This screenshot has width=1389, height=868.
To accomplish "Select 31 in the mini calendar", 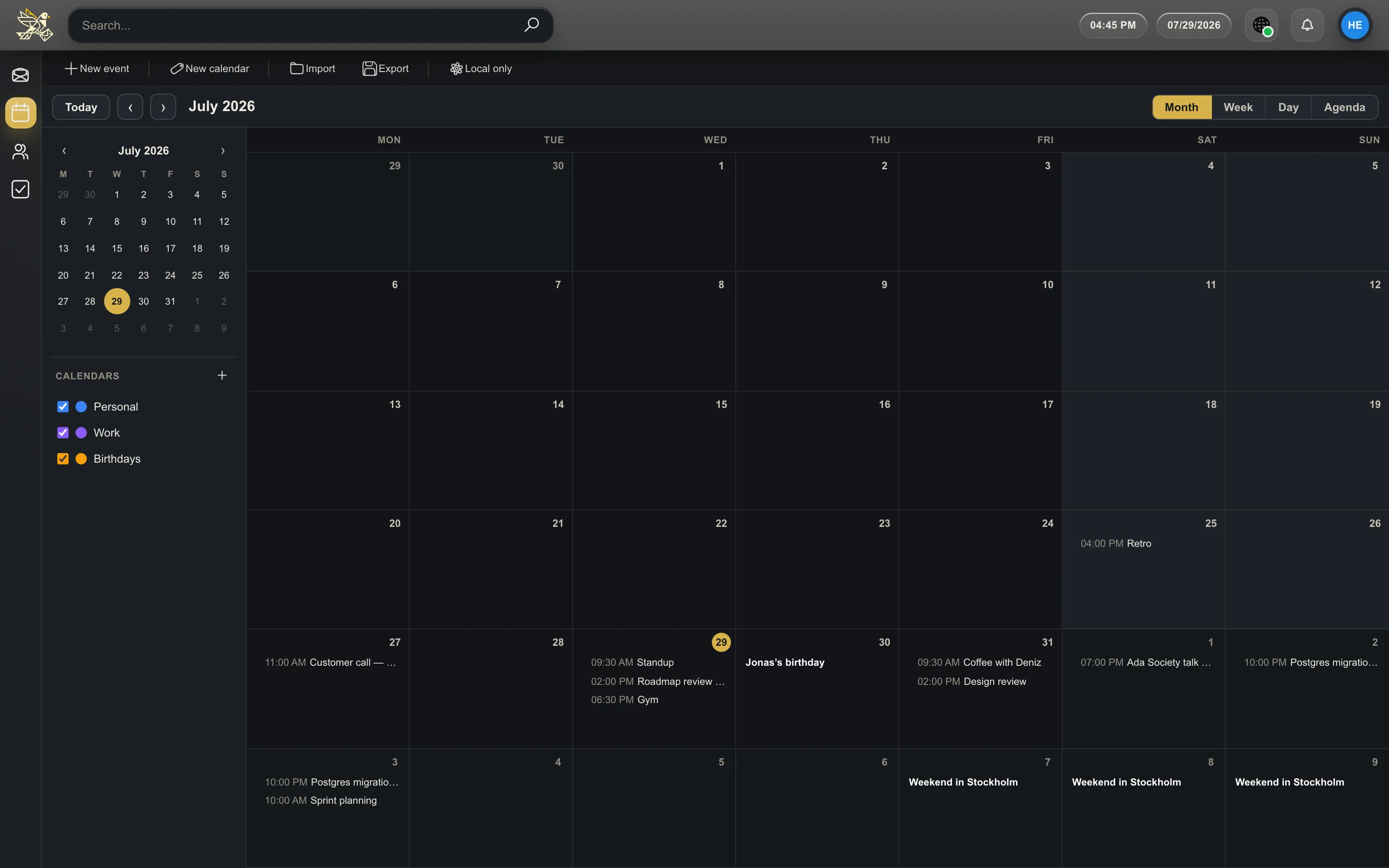I will click(x=171, y=301).
